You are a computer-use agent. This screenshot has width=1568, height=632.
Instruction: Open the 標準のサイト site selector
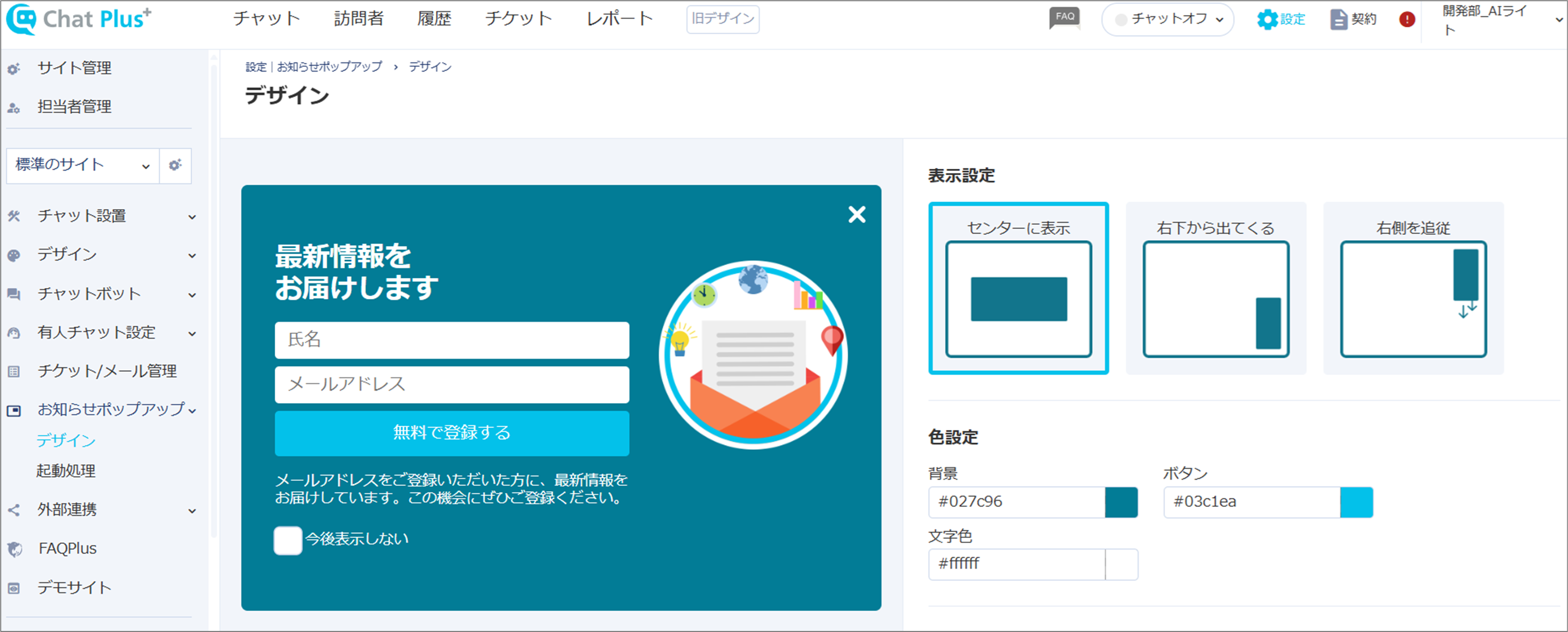(83, 166)
